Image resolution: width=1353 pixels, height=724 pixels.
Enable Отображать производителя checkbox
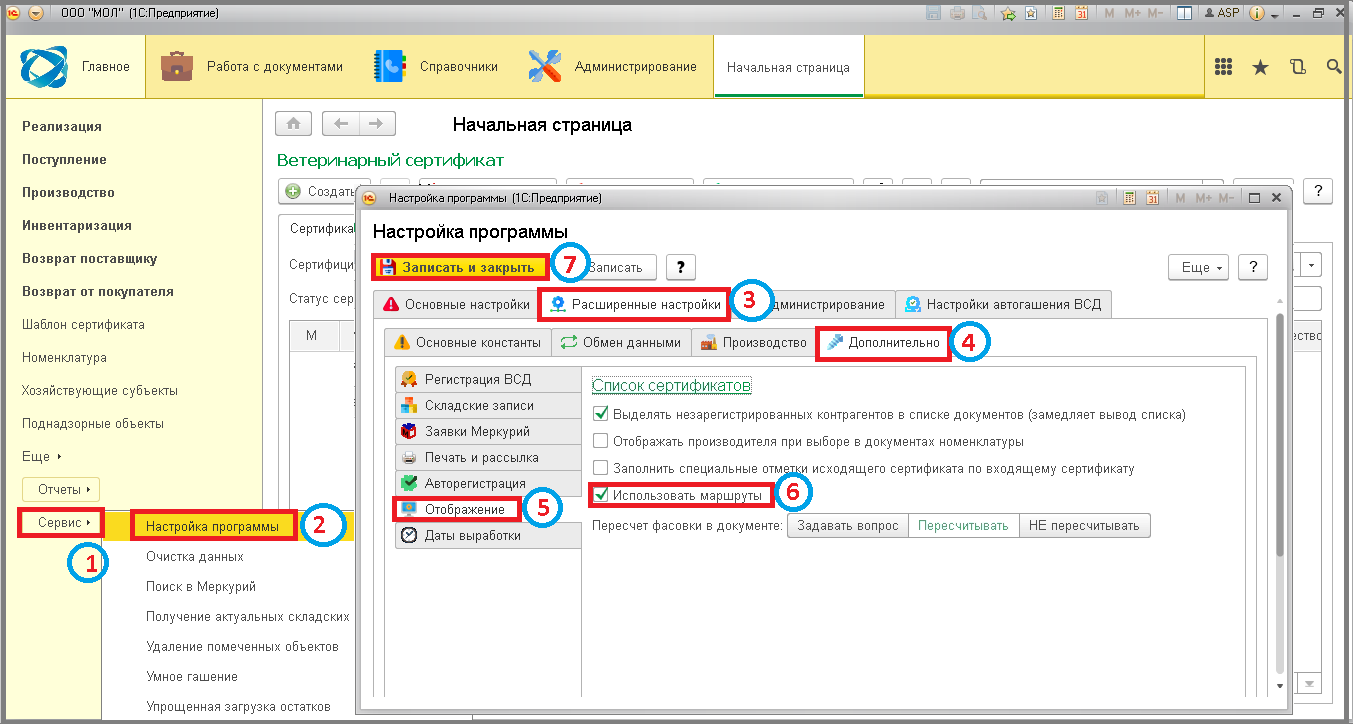coord(601,441)
